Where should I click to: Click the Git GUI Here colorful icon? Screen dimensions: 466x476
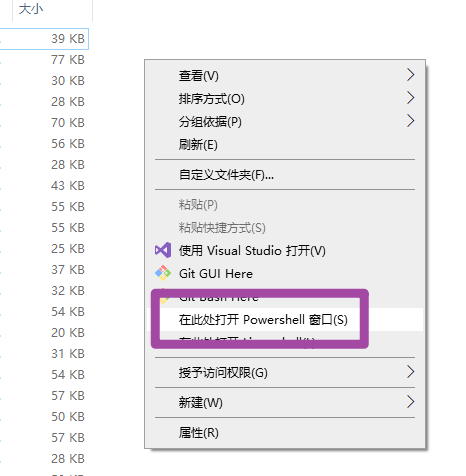pos(163,273)
